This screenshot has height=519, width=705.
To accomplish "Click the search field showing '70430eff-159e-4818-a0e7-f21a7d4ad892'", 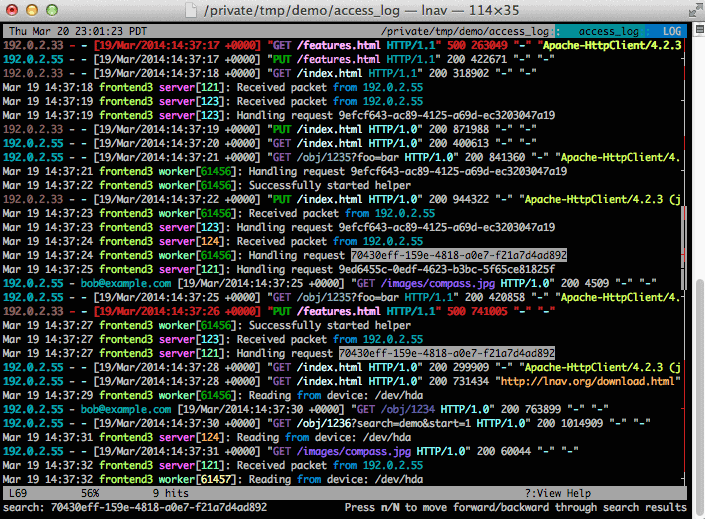I will click(159, 507).
